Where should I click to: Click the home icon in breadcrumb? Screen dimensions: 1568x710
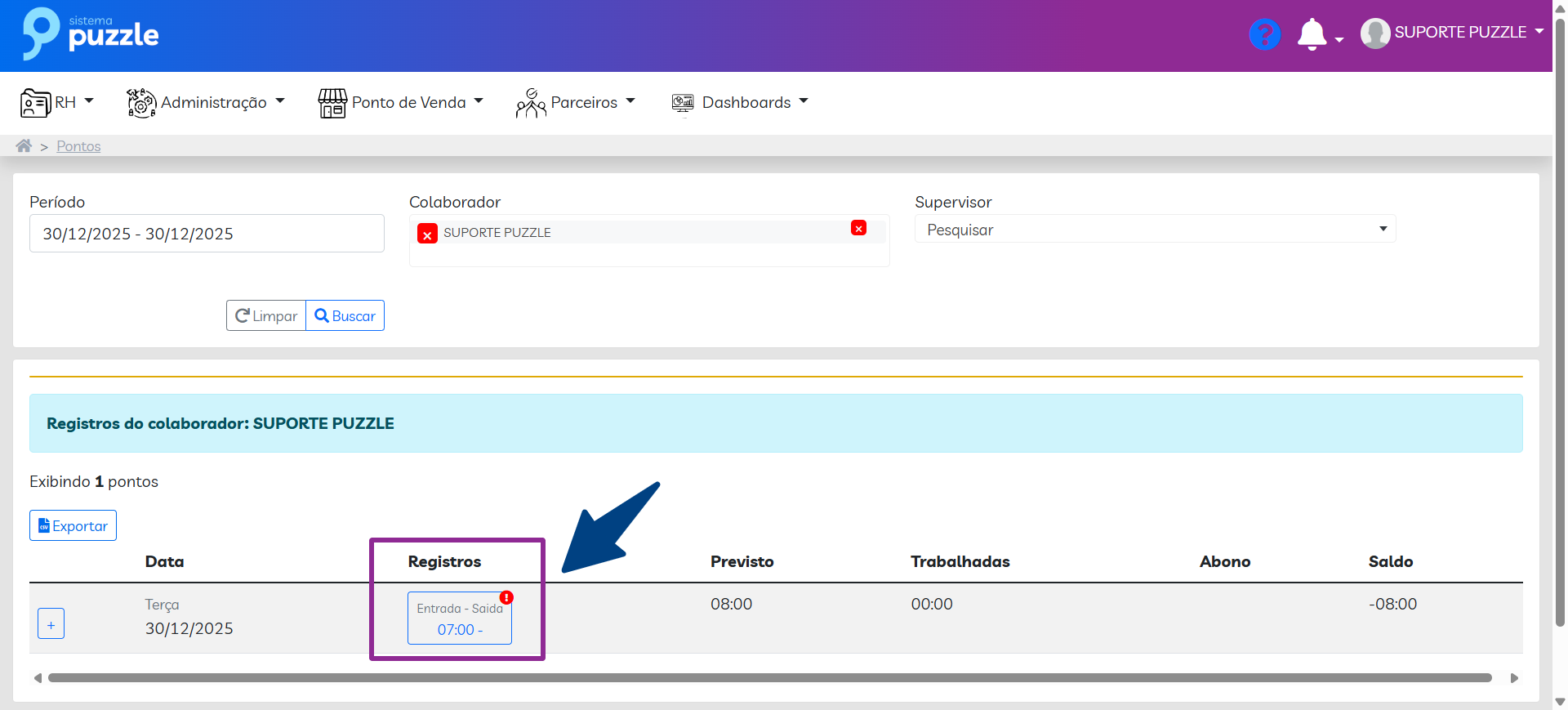24,145
